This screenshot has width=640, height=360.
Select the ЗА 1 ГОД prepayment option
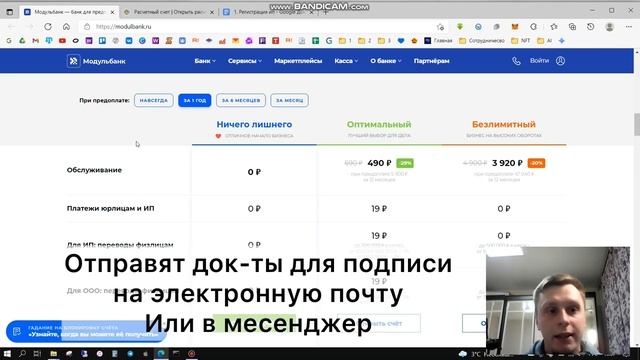tap(195, 100)
